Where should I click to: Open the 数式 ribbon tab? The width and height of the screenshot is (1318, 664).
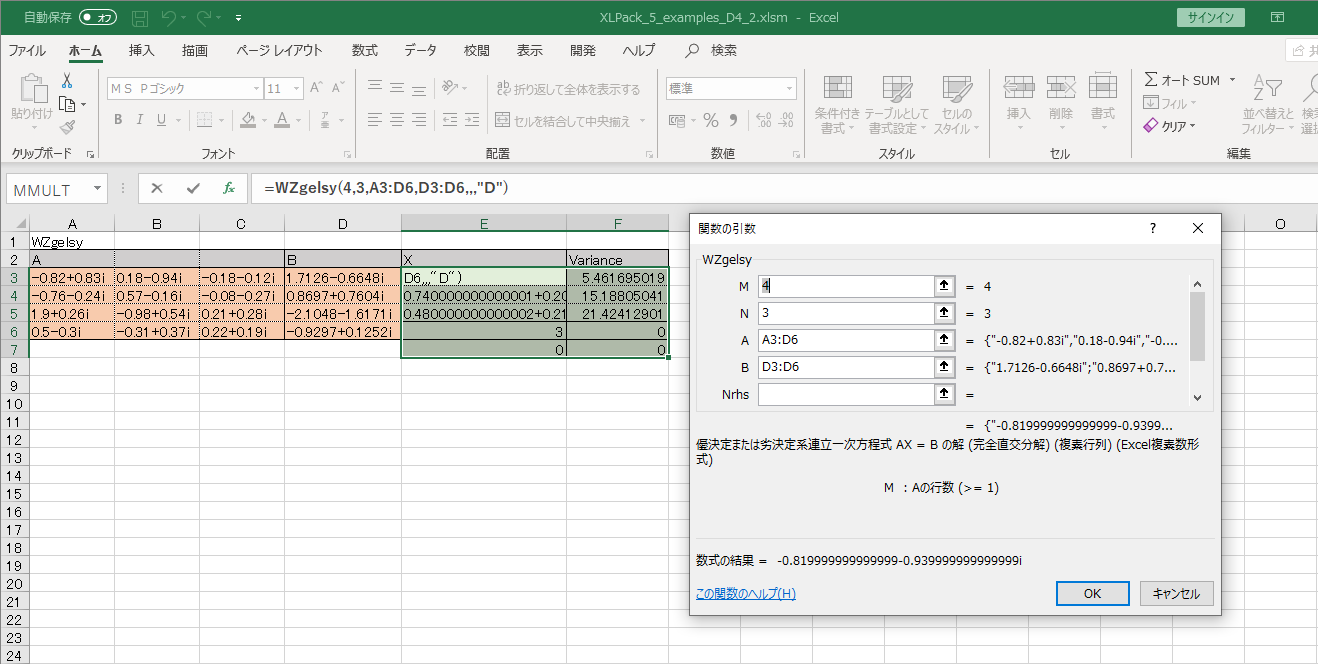pyautogui.click(x=364, y=50)
